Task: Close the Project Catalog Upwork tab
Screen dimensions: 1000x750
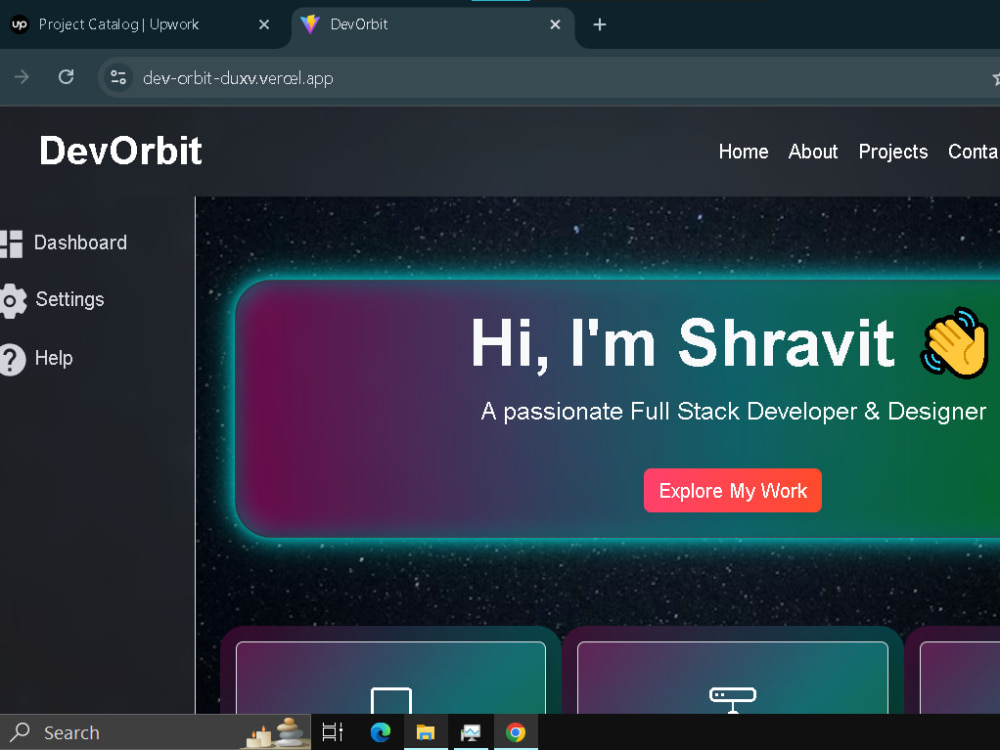Action: [x=264, y=24]
